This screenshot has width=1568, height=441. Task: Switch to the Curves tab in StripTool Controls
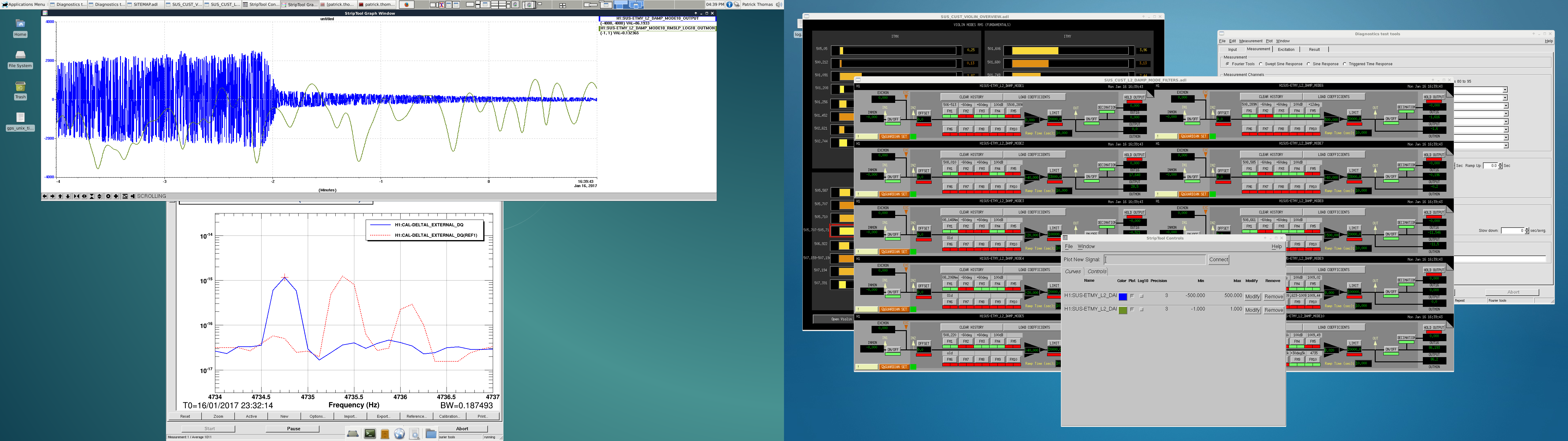[1072, 272]
